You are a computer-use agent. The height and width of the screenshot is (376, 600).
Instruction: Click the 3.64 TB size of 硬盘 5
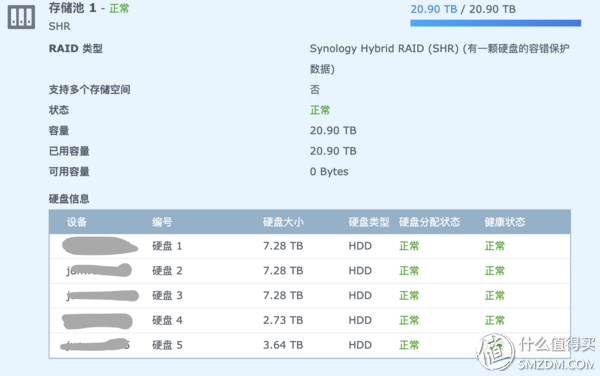pyautogui.click(x=283, y=345)
